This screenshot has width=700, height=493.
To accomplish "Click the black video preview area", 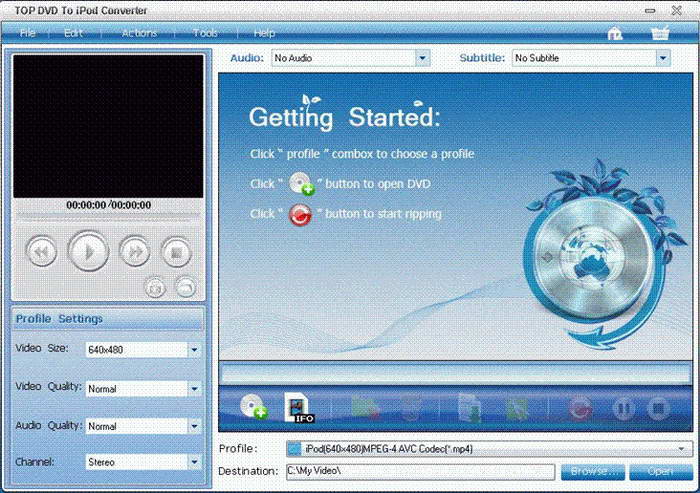I will point(108,126).
